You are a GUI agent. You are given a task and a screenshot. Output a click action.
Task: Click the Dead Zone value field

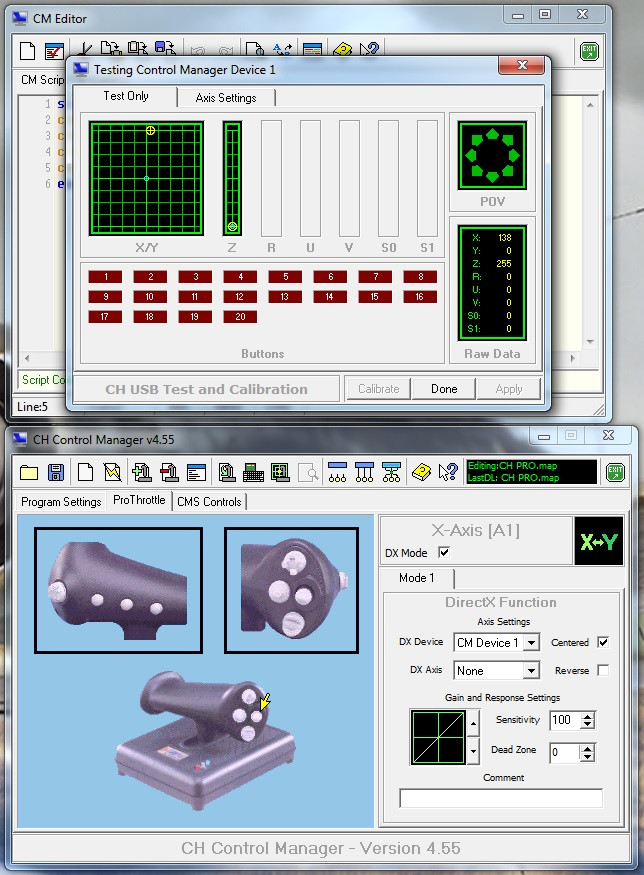565,752
